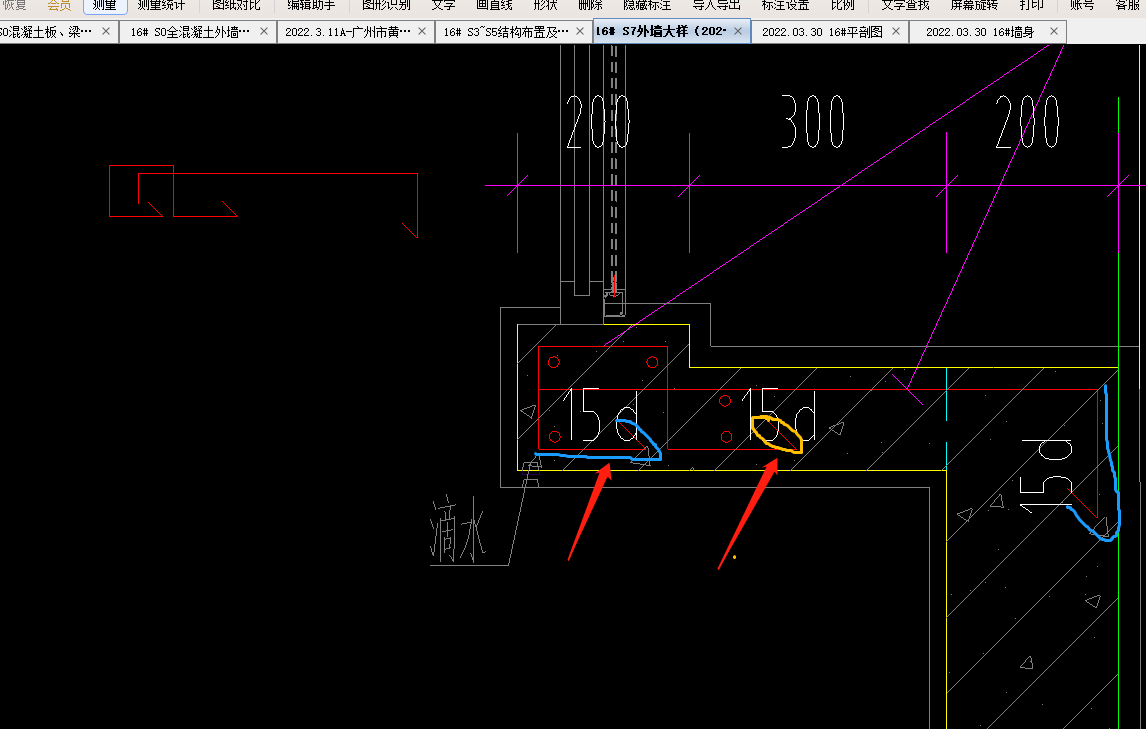Close the S0混凝土板、梁 tab
The image size is (1146, 729).
tap(106, 31)
